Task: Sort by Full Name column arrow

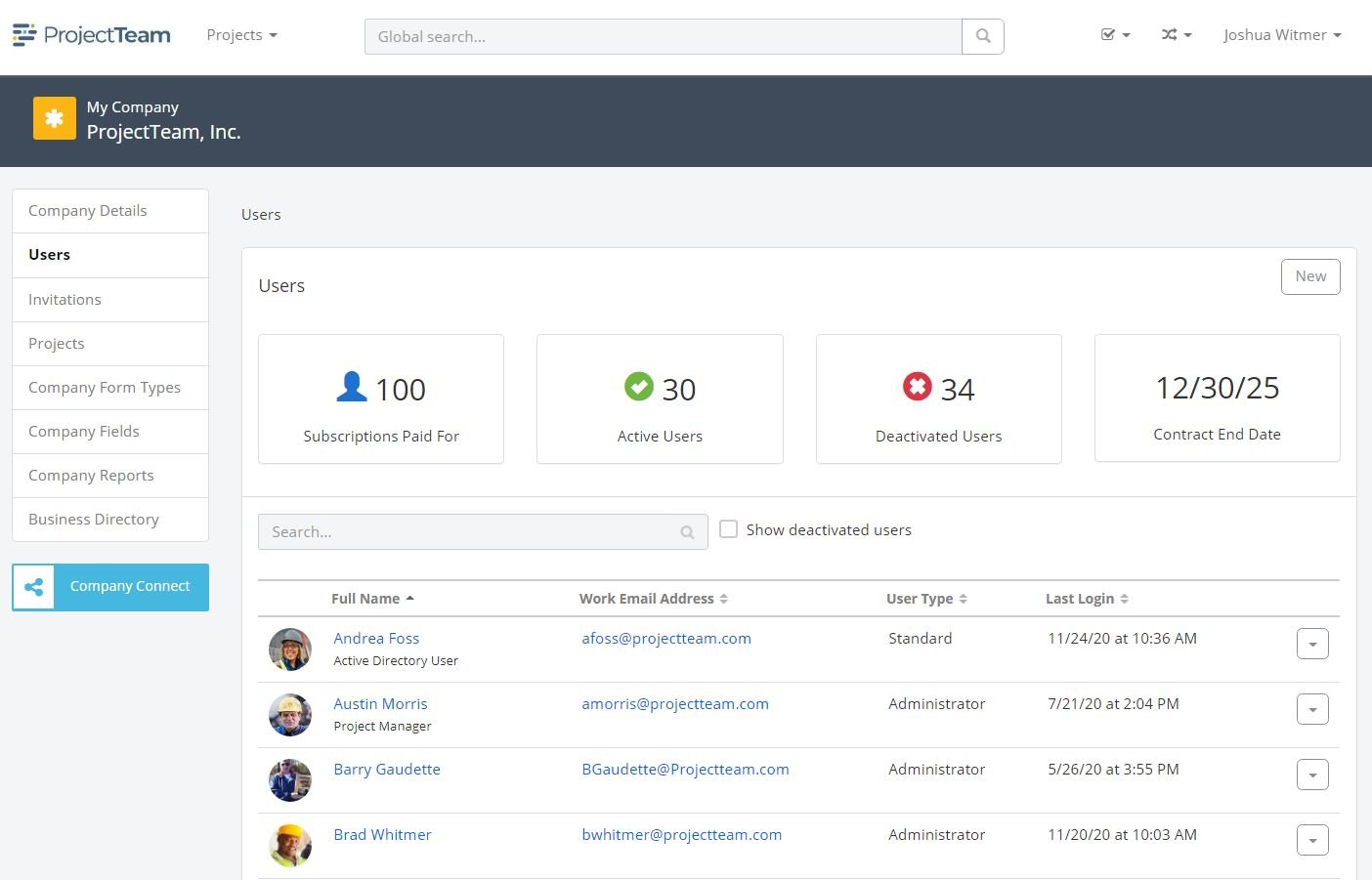Action: pyautogui.click(x=410, y=598)
